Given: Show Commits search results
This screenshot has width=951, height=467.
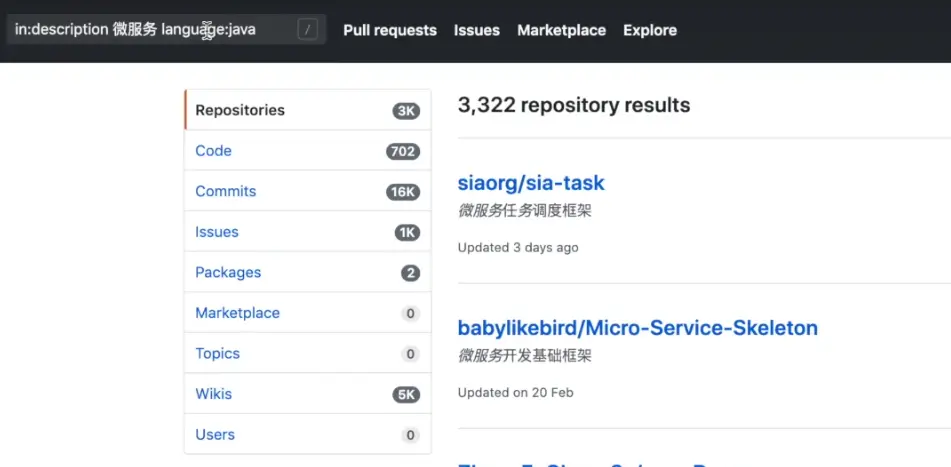Looking at the screenshot, I should tap(226, 191).
